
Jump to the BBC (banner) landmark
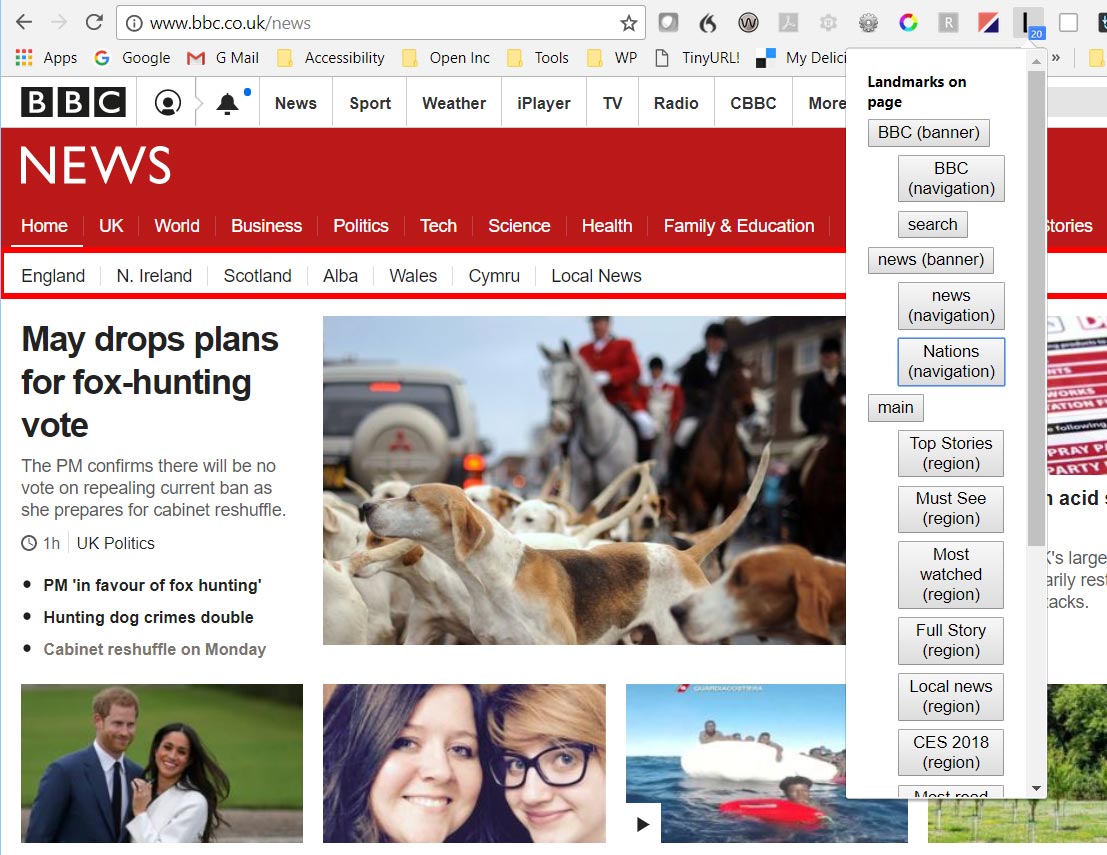coord(928,133)
